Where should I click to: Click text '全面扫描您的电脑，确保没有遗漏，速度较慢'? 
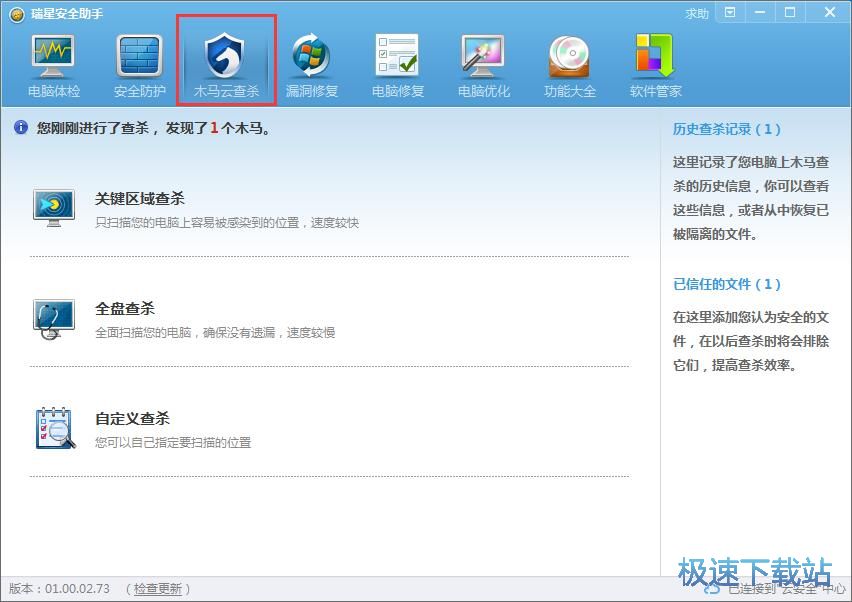[215, 333]
